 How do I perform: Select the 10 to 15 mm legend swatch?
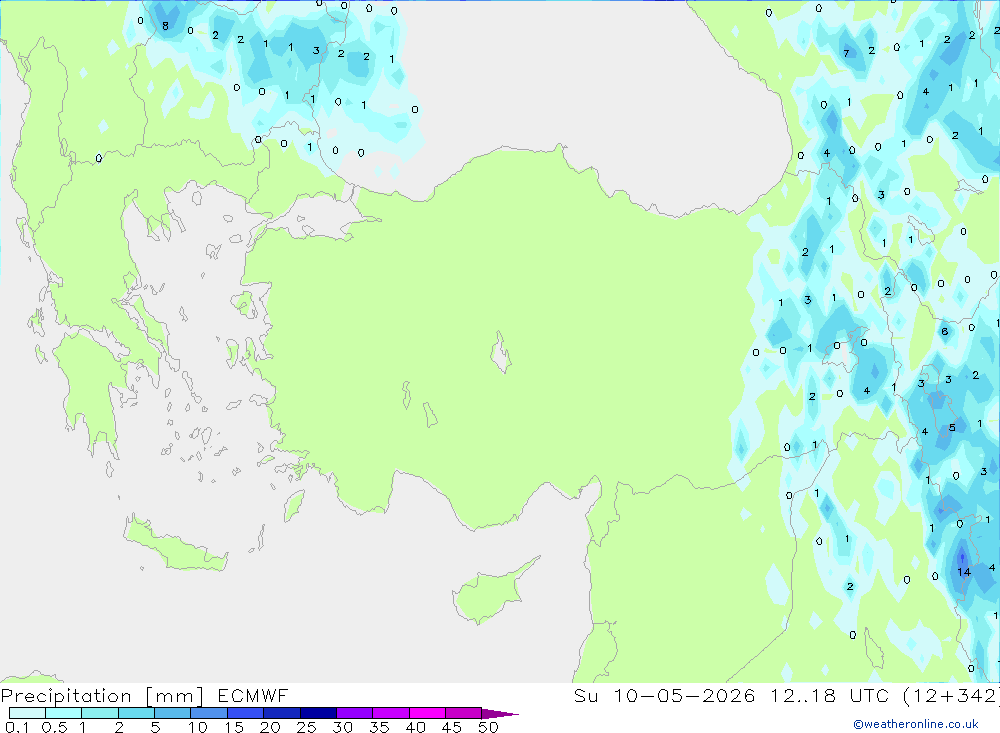click(209, 713)
